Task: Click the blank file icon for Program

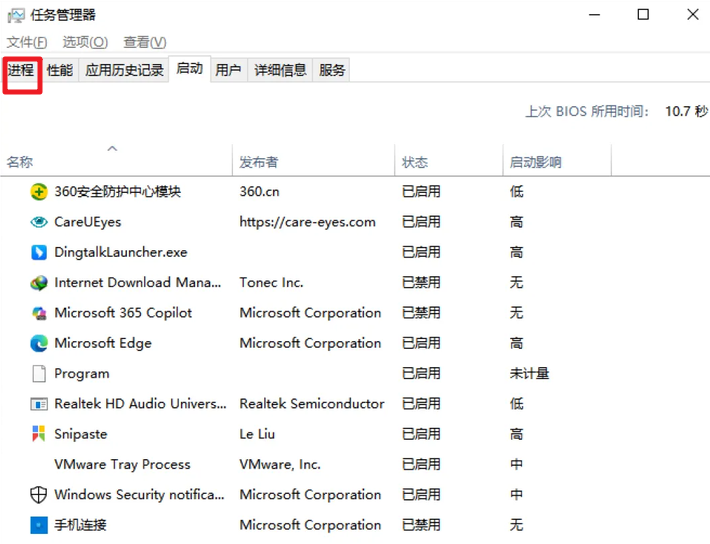Action: [x=39, y=374]
